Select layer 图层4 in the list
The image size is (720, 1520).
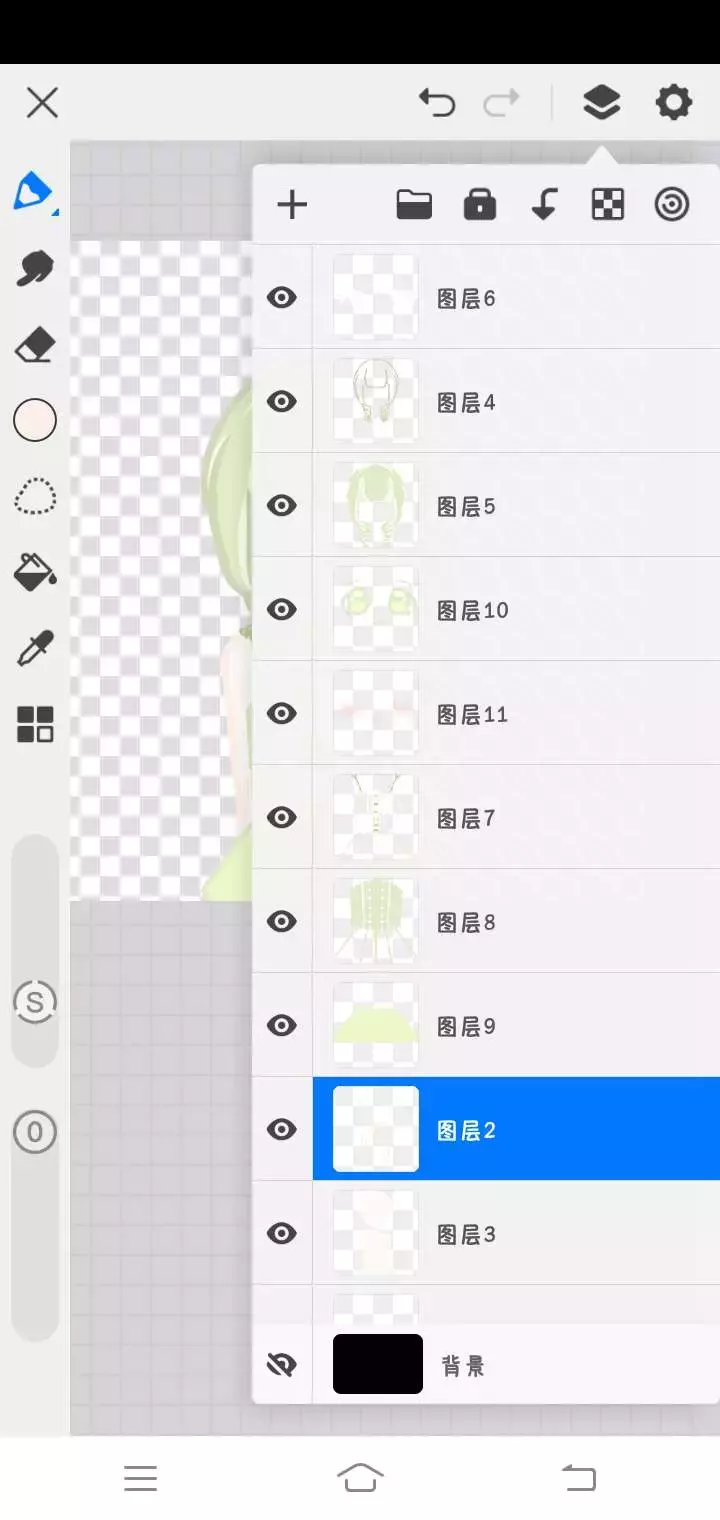[516, 401]
